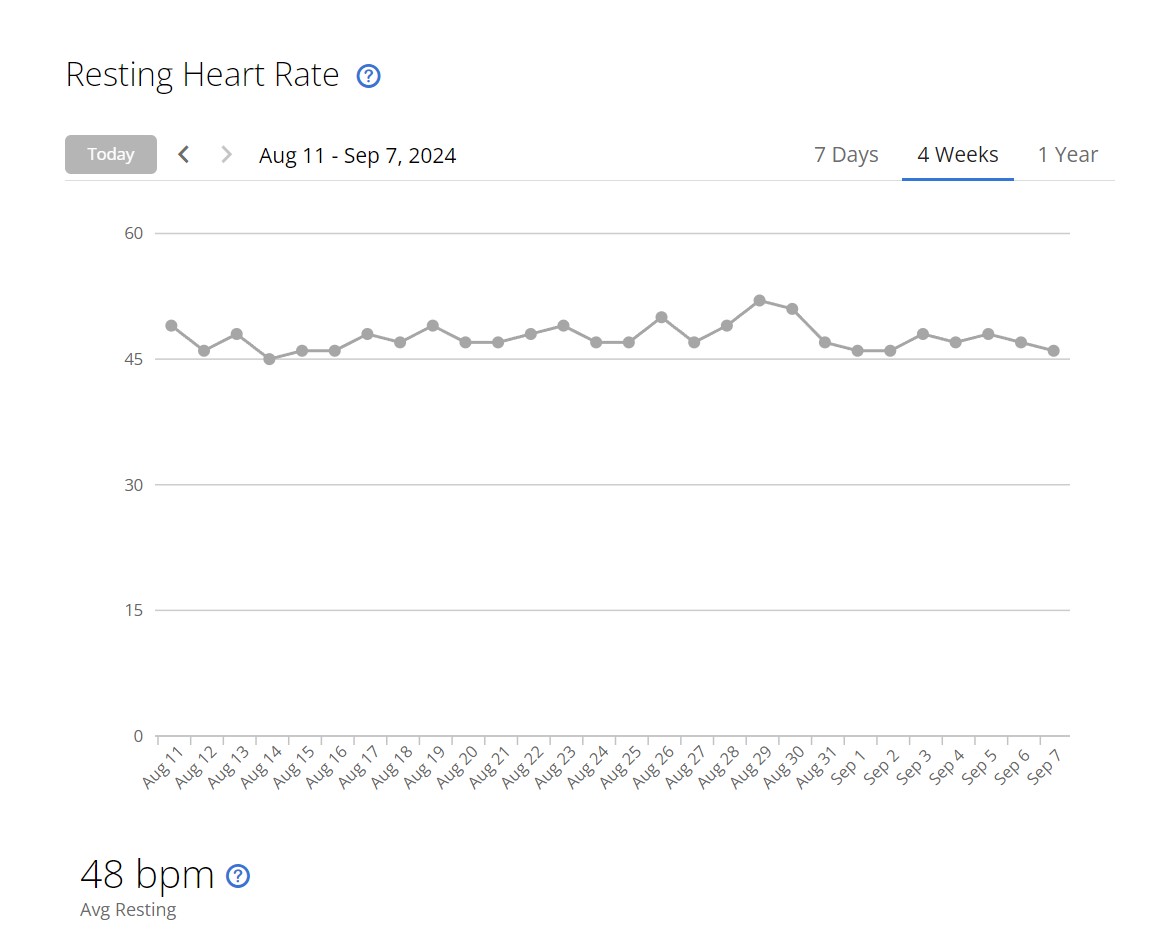
Task: Select the Aug 28 data point
Action: 727,326
